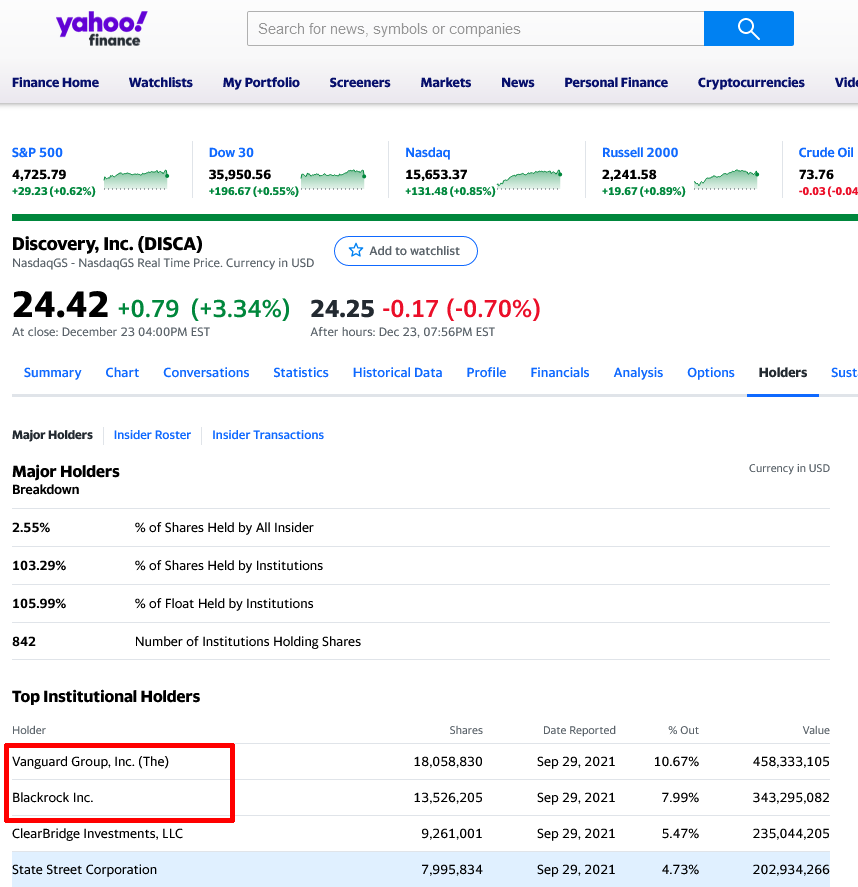858x887 pixels.
Task: Click the Russell 2000 index link
Action: 640,153
